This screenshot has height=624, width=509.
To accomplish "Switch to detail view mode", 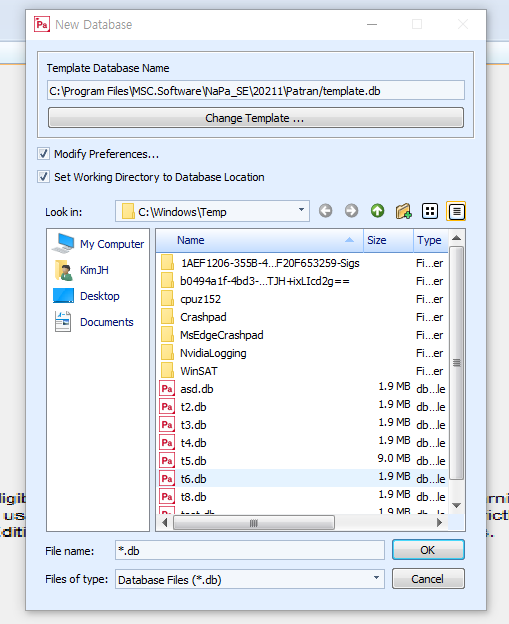I will [x=456, y=211].
